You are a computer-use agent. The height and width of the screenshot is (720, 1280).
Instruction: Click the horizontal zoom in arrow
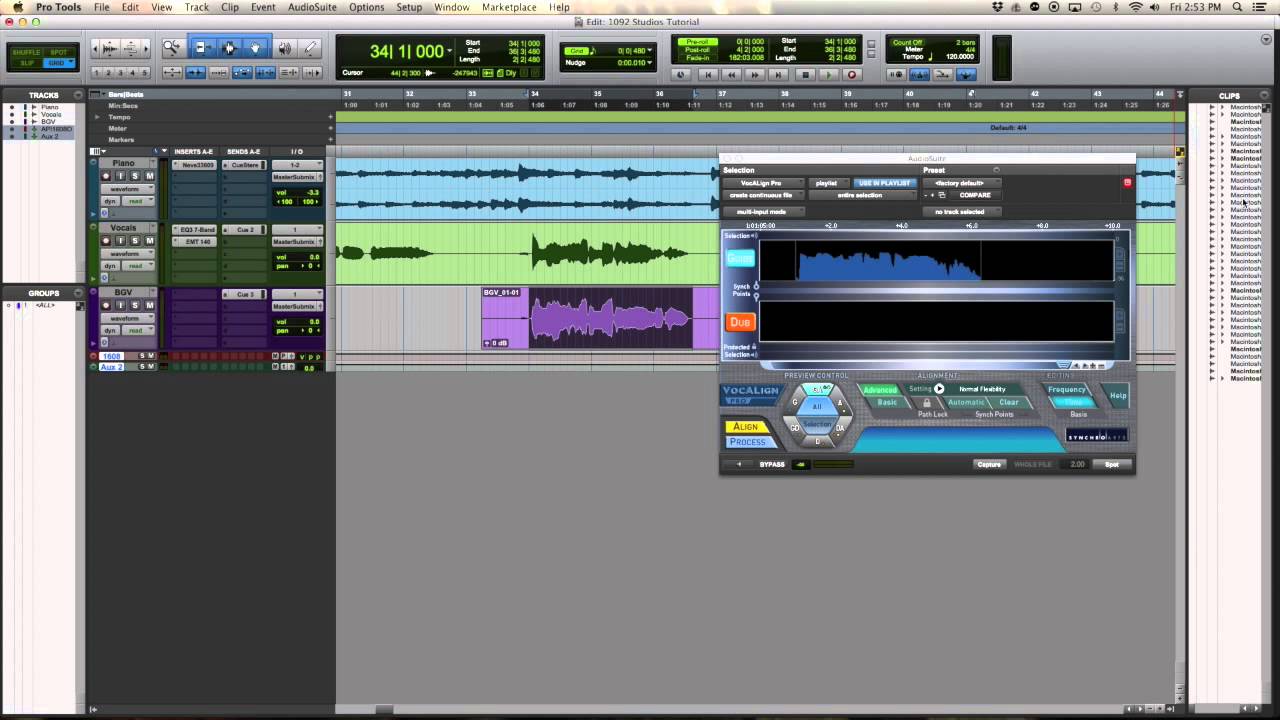[x=146, y=48]
